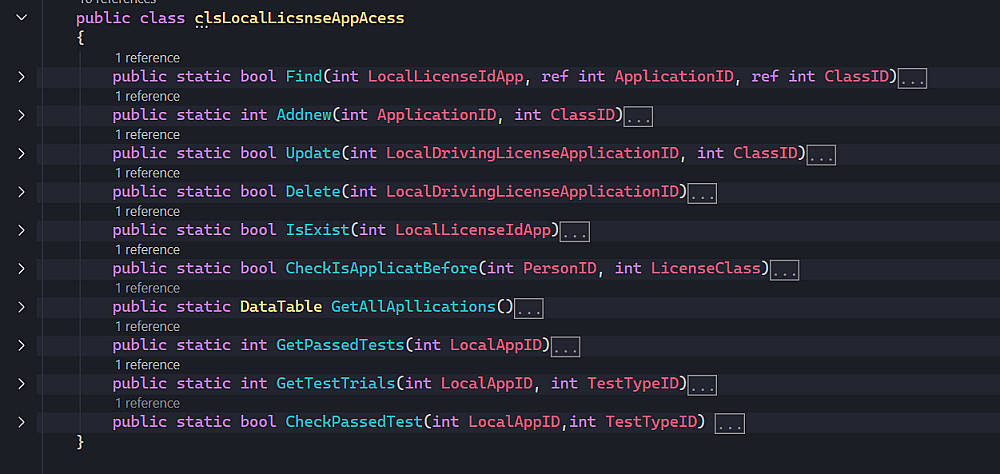Click the ellipsis box after the IsExist signature
Screen dimensions: 1000x474
[574, 232]
